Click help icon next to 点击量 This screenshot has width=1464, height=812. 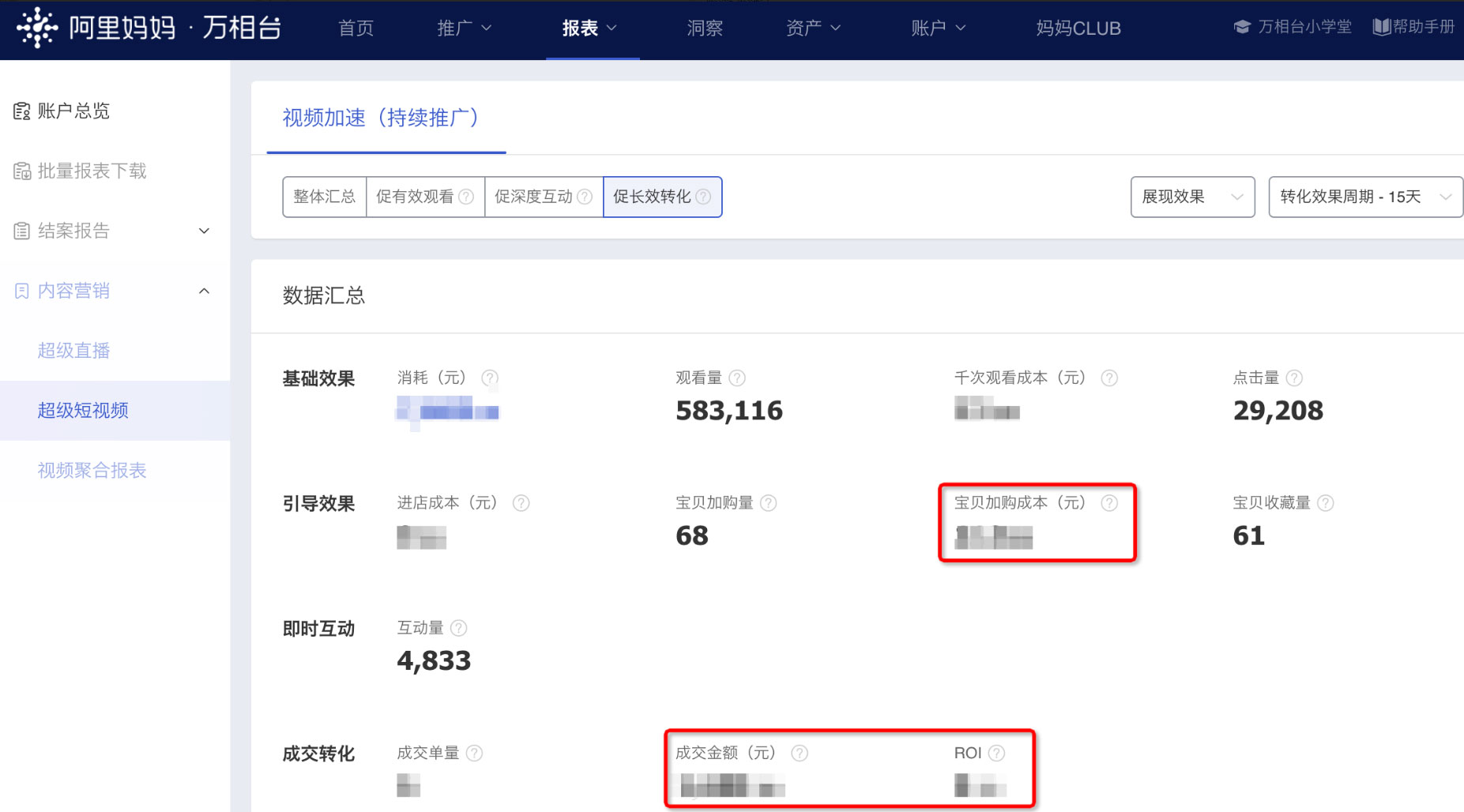[x=1294, y=378]
